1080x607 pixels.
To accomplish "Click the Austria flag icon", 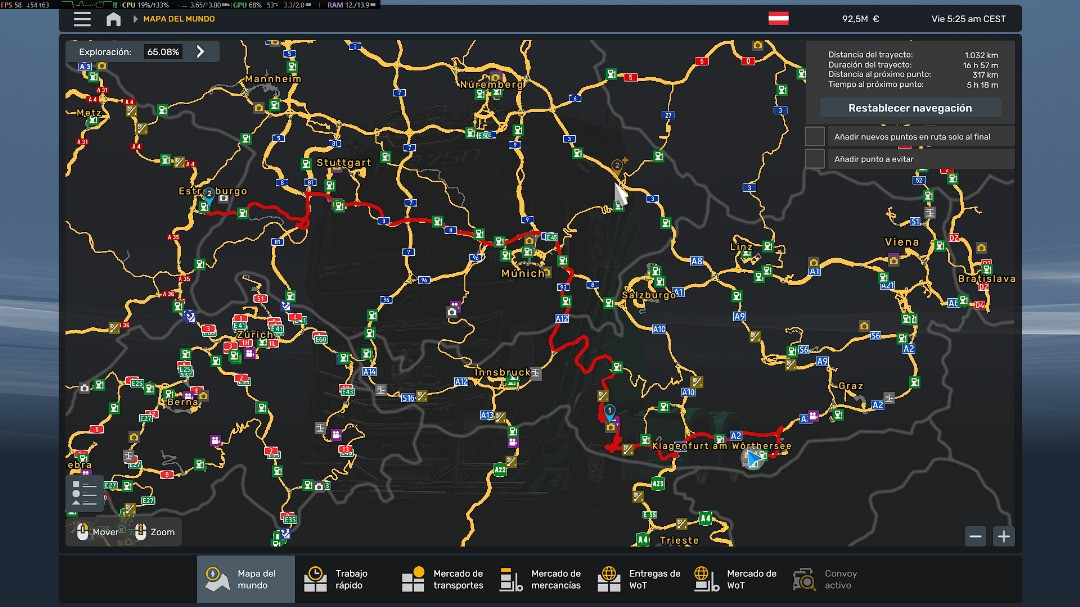I will point(778,19).
